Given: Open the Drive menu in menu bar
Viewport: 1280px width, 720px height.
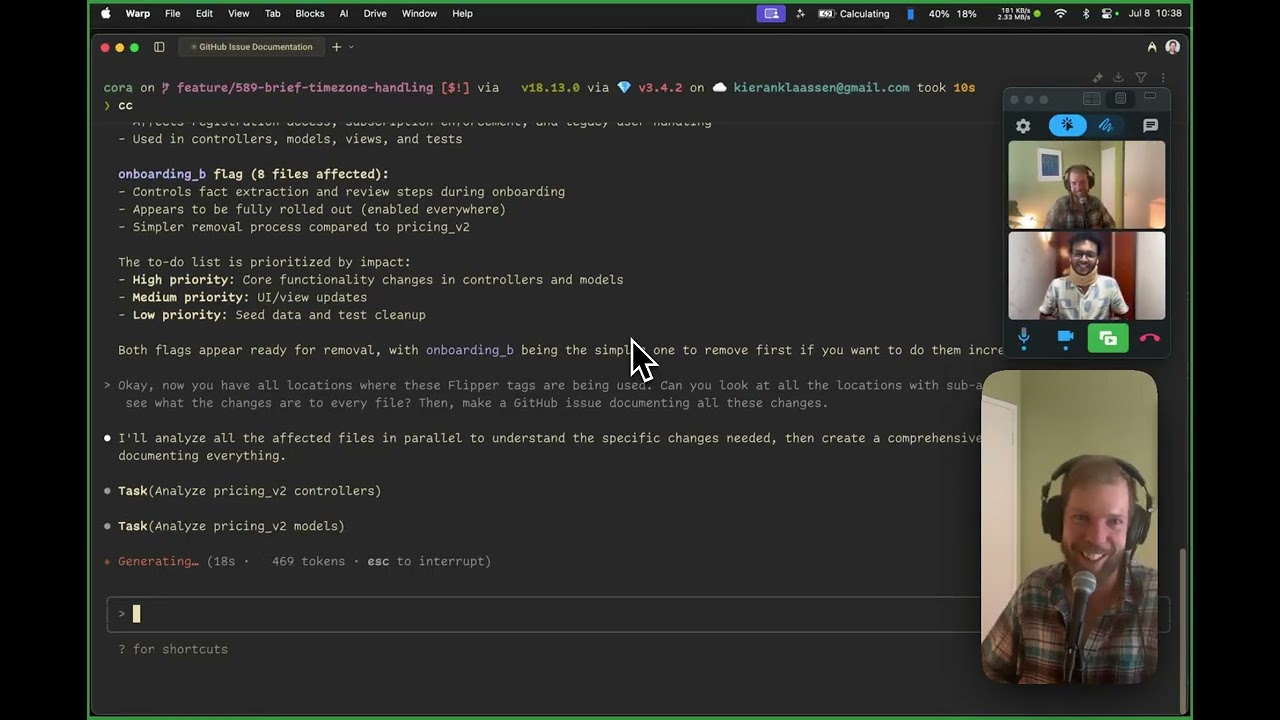Looking at the screenshot, I should coord(375,14).
